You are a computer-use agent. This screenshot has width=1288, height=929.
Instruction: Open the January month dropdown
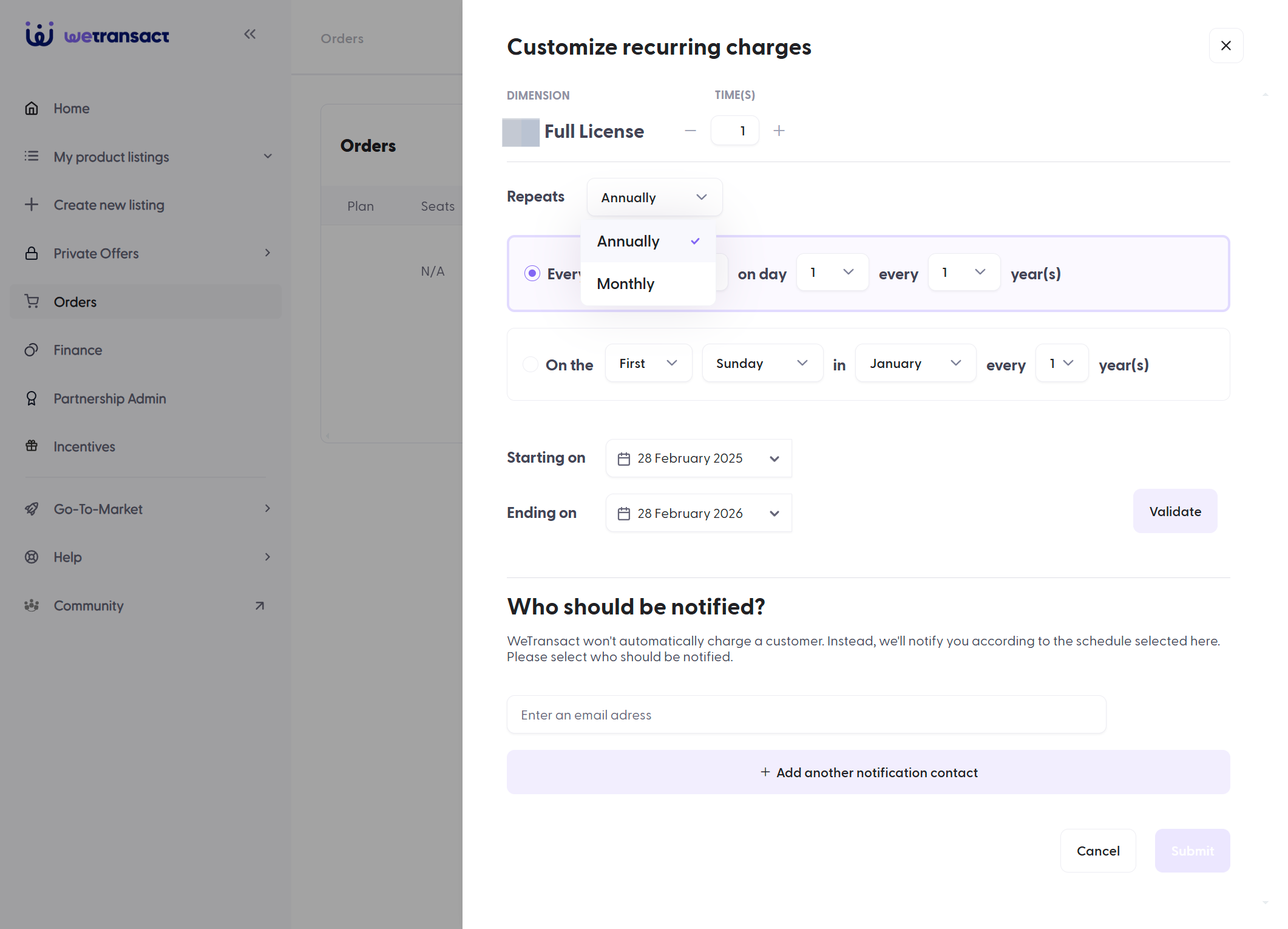tap(915, 363)
